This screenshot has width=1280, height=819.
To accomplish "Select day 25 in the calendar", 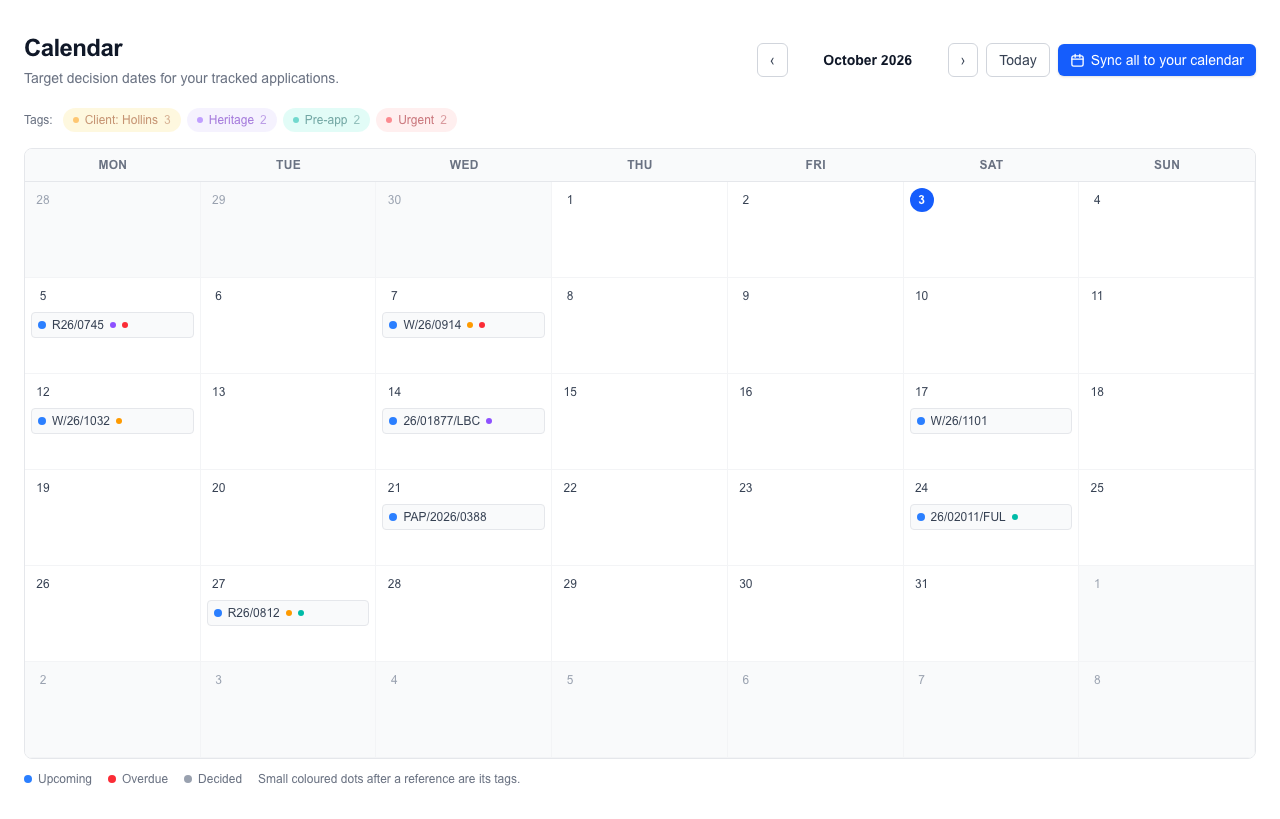I will pos(1097,488).
